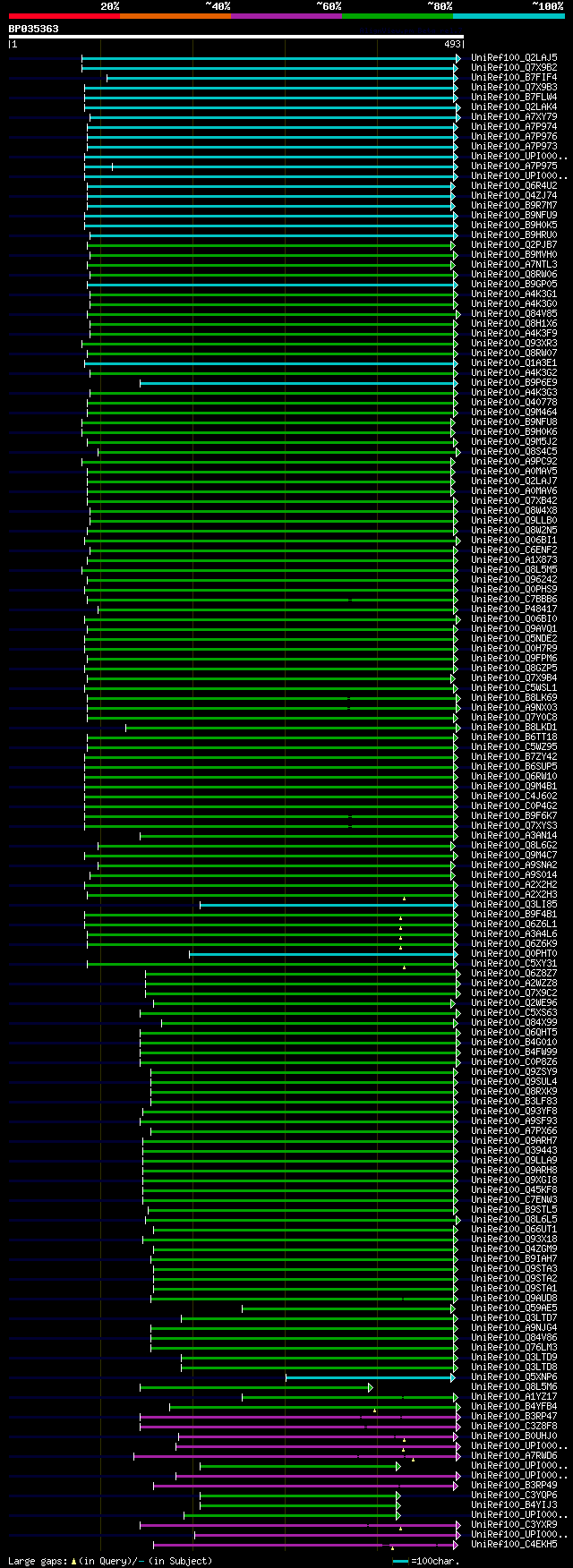
Task: Select label UniRef100_C5WSL1
Action: pyautogui.click(x=514, y=687)
